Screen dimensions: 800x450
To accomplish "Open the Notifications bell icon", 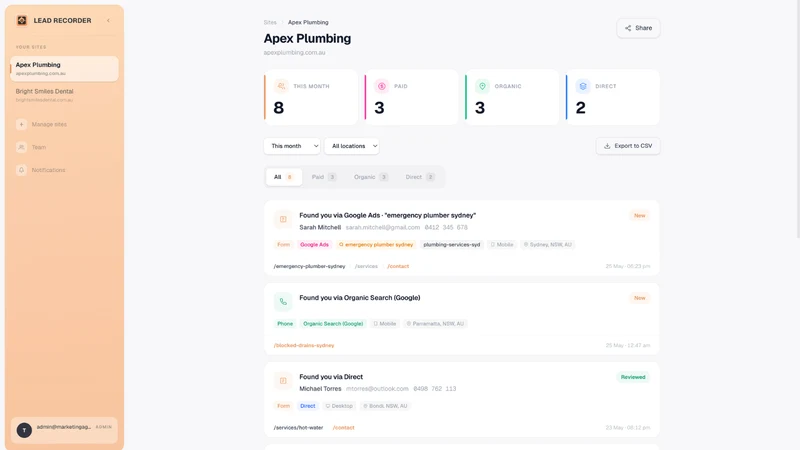I will 21,170.
